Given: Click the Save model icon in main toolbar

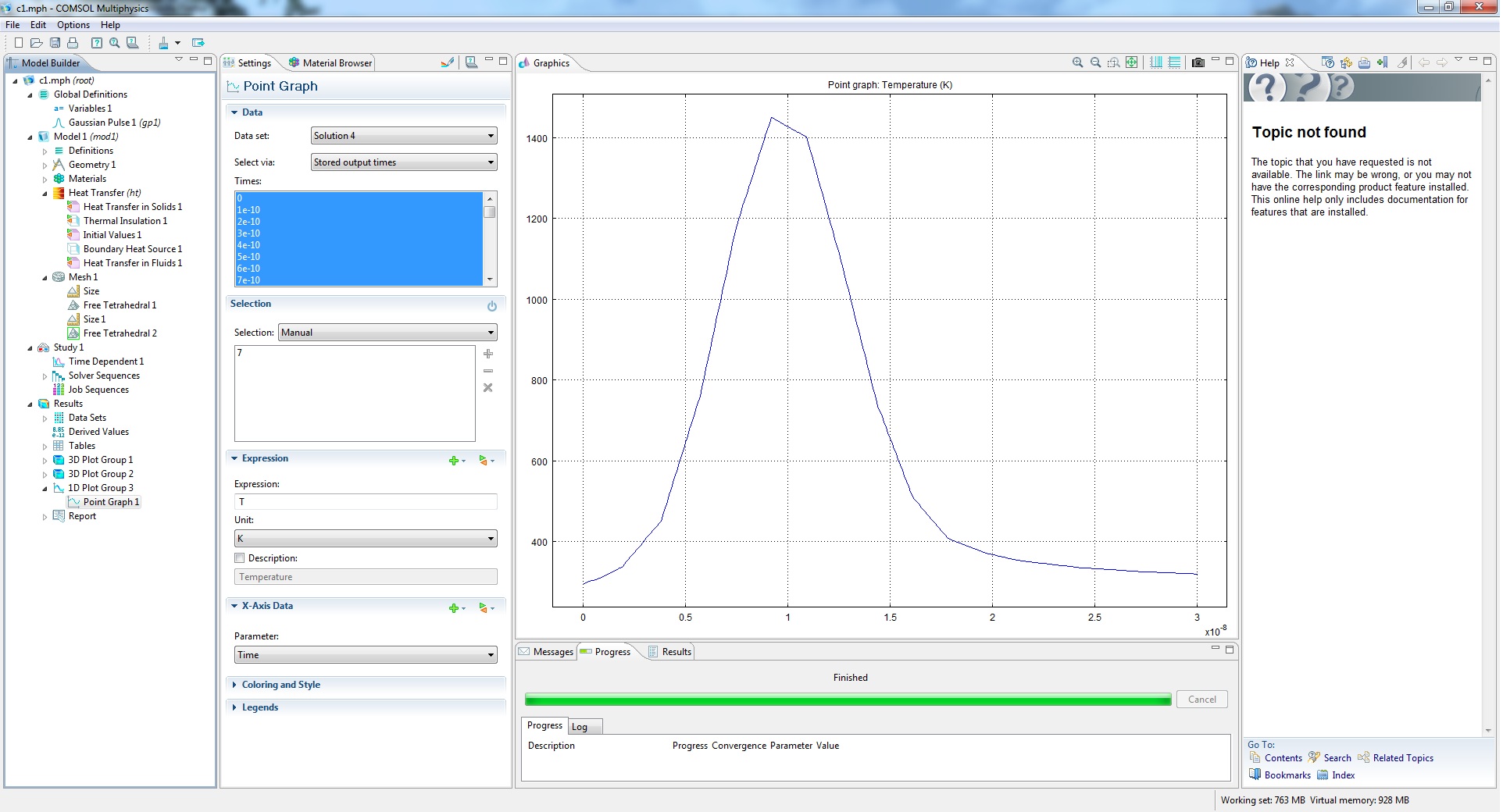Looking at the screenshot, I should pyautogui.click(x=55, y=43).
